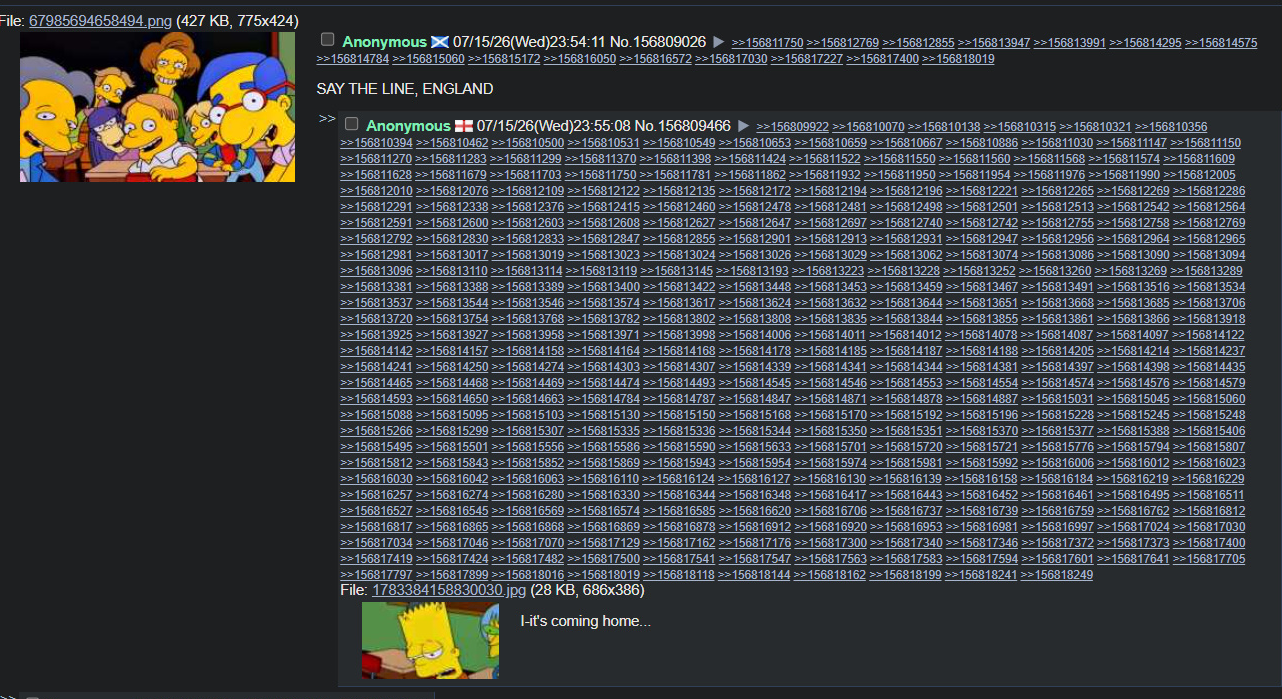Follow backlink >>156813947

994,43
